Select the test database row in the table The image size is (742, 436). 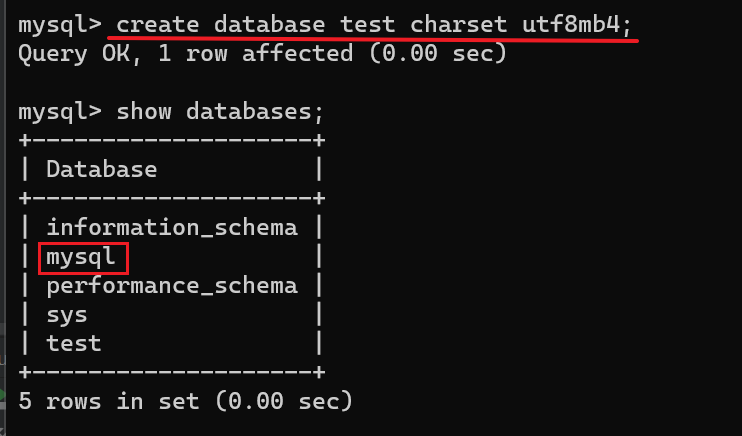74,343
